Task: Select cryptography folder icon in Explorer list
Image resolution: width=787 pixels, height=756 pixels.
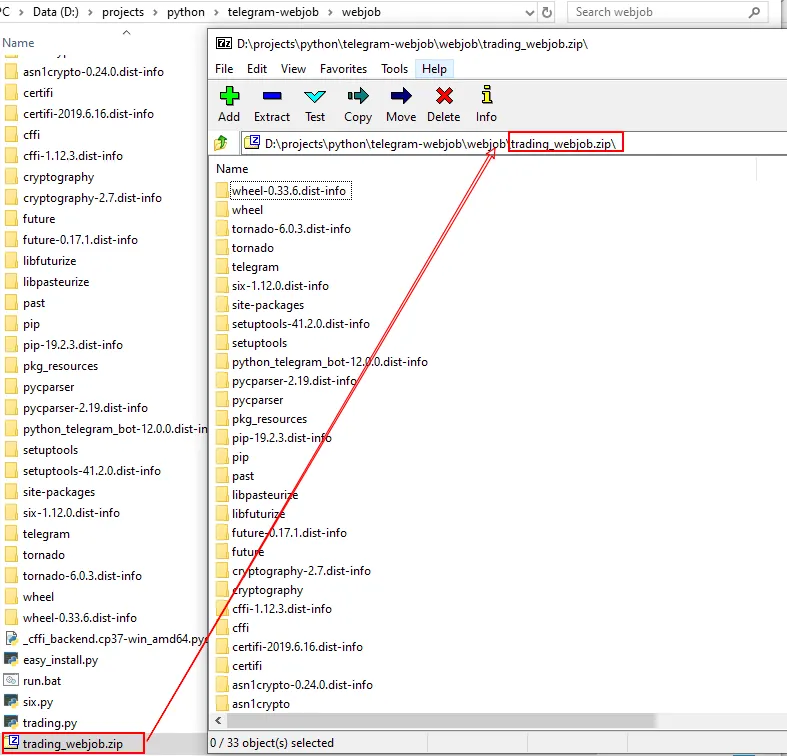Action: point(11,177)
